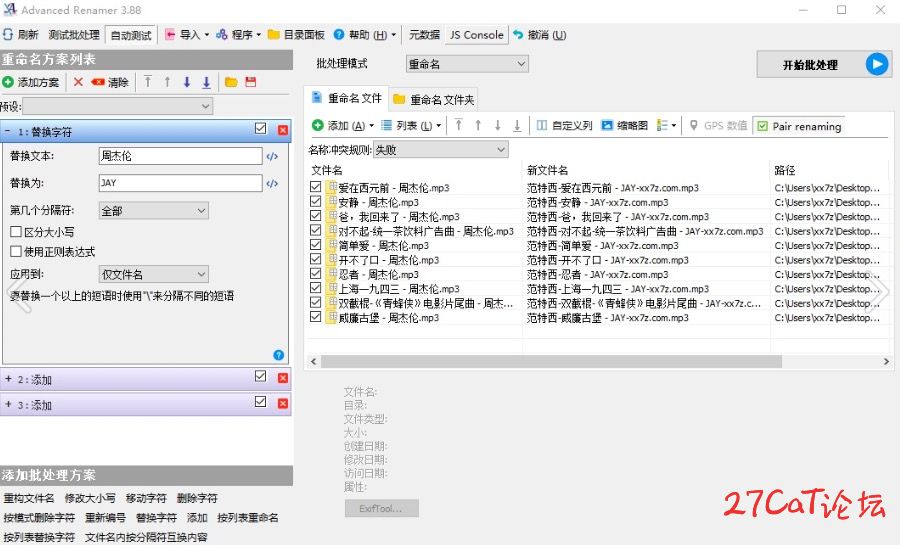901x545 pixels.
Task: Click the Custom columns (自定义列) button
Action: (564, 125)
